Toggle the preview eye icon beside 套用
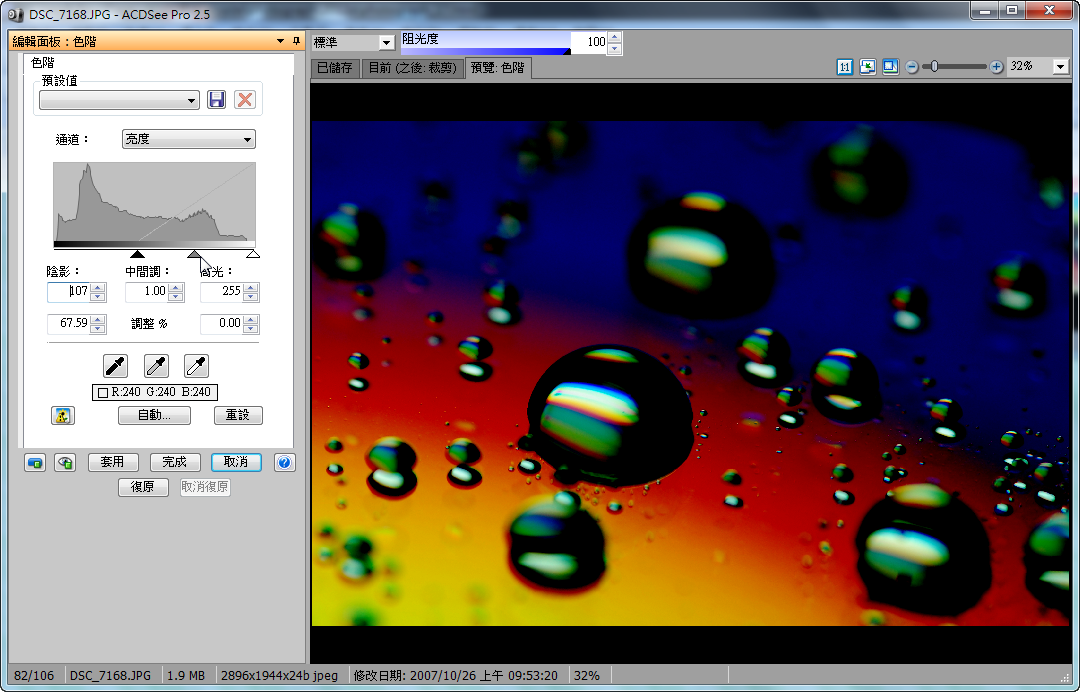This screenshot has width=1080, height=692. coord(65,462)
